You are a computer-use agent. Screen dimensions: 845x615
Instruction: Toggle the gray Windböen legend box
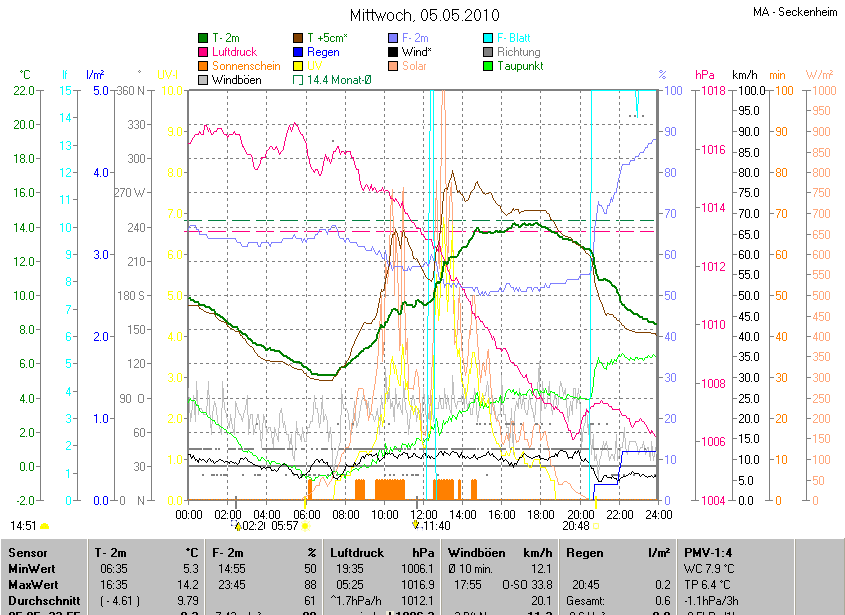pos(204,80)
